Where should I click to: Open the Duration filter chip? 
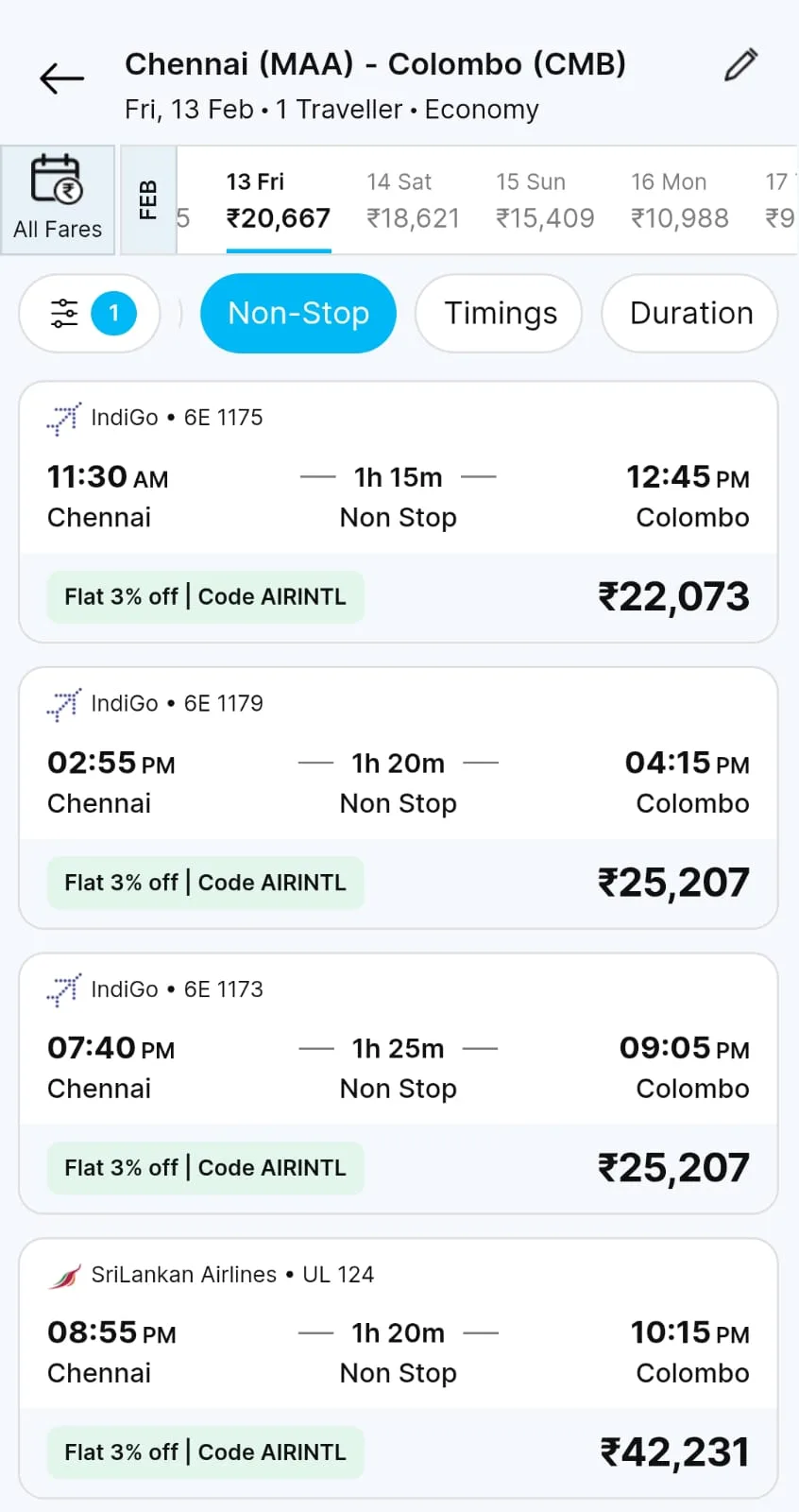point(690,313)
